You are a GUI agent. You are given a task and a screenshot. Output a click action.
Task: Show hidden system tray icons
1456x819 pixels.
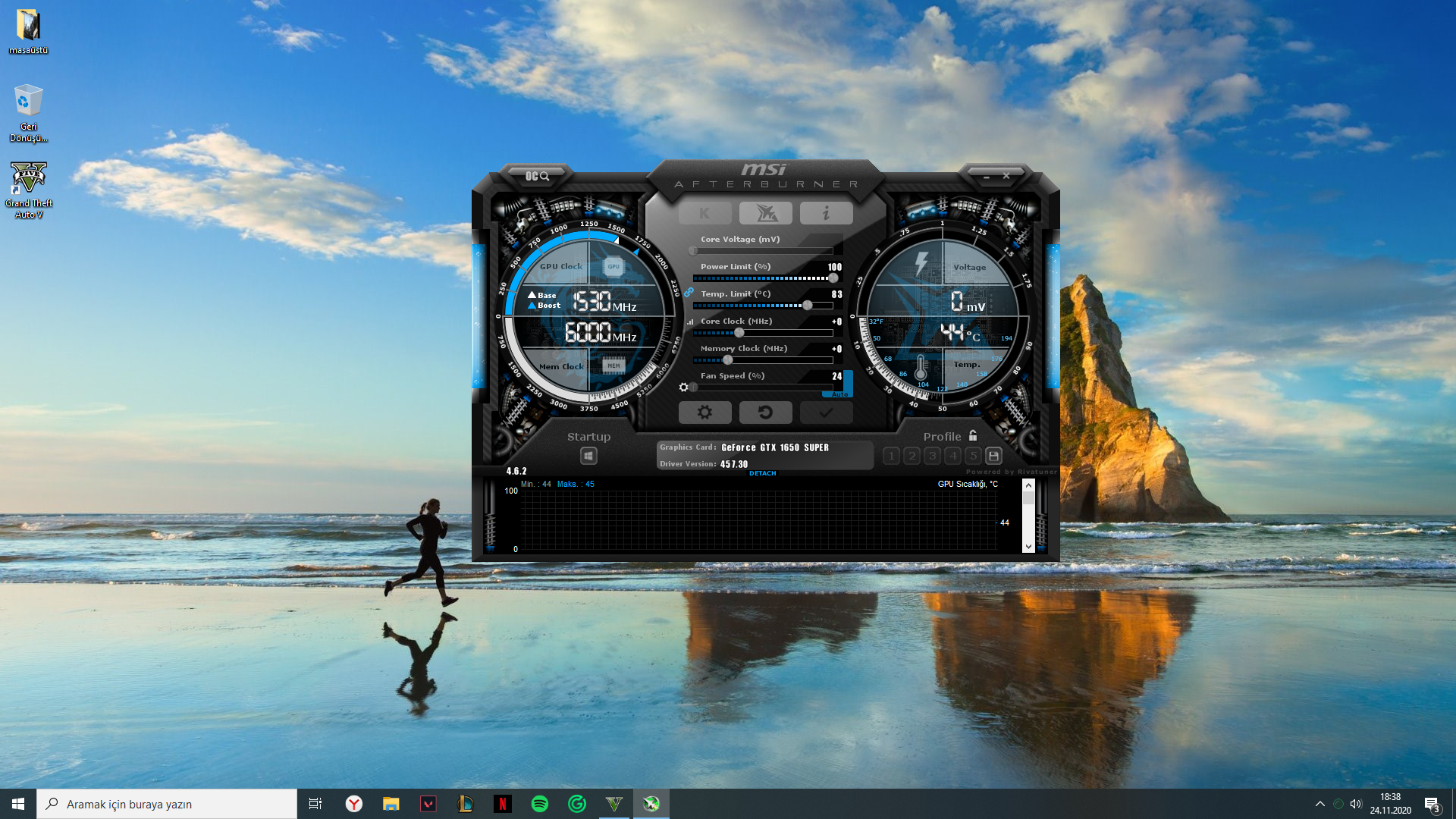(1319, 804)
